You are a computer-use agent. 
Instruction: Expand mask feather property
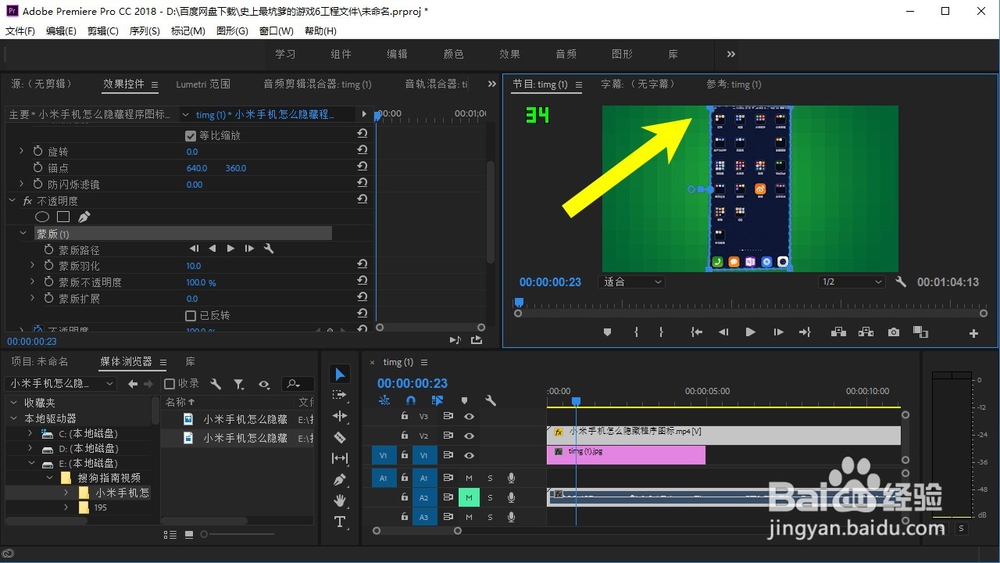coord(33,265)
